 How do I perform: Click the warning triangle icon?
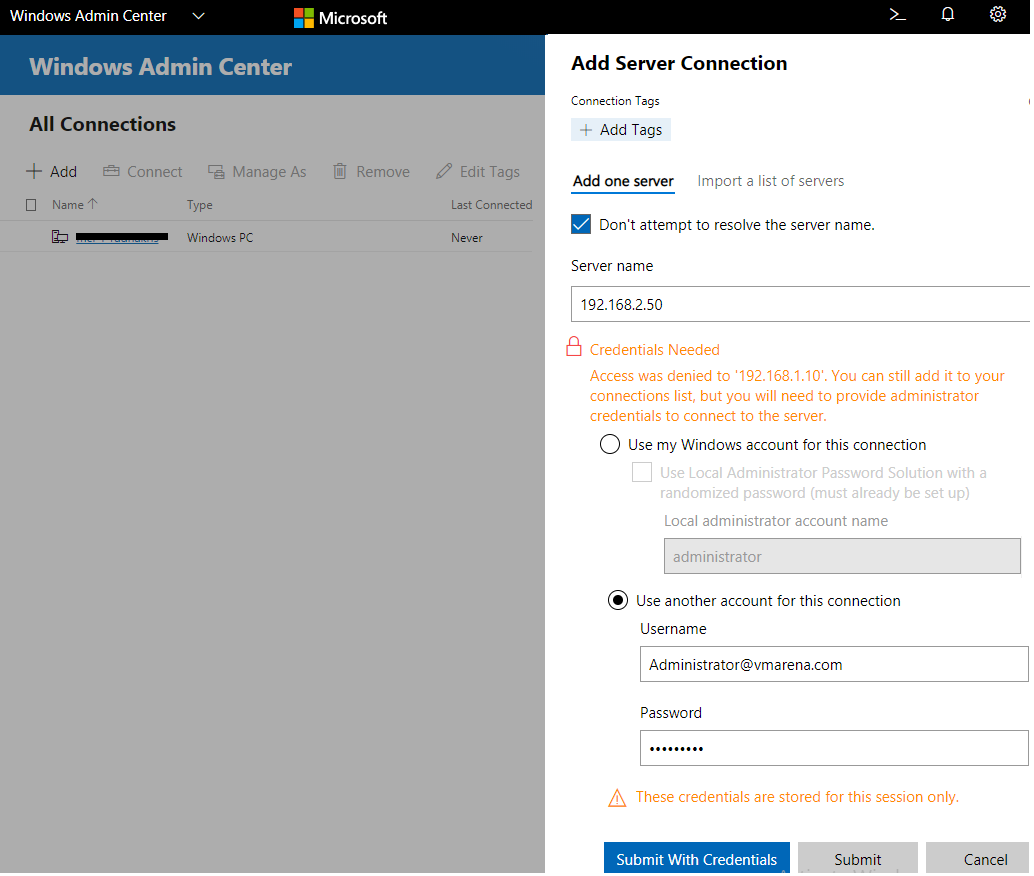pyautogui.click(x=617, y=798)
